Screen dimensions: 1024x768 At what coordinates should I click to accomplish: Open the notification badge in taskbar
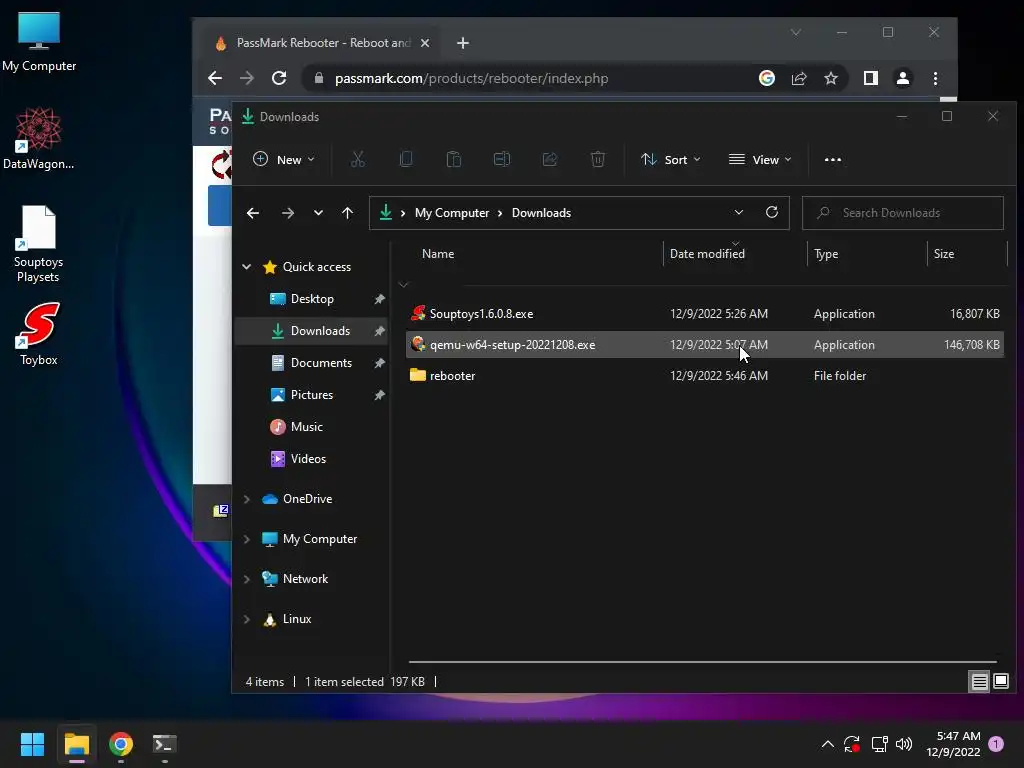coord(996,744)
